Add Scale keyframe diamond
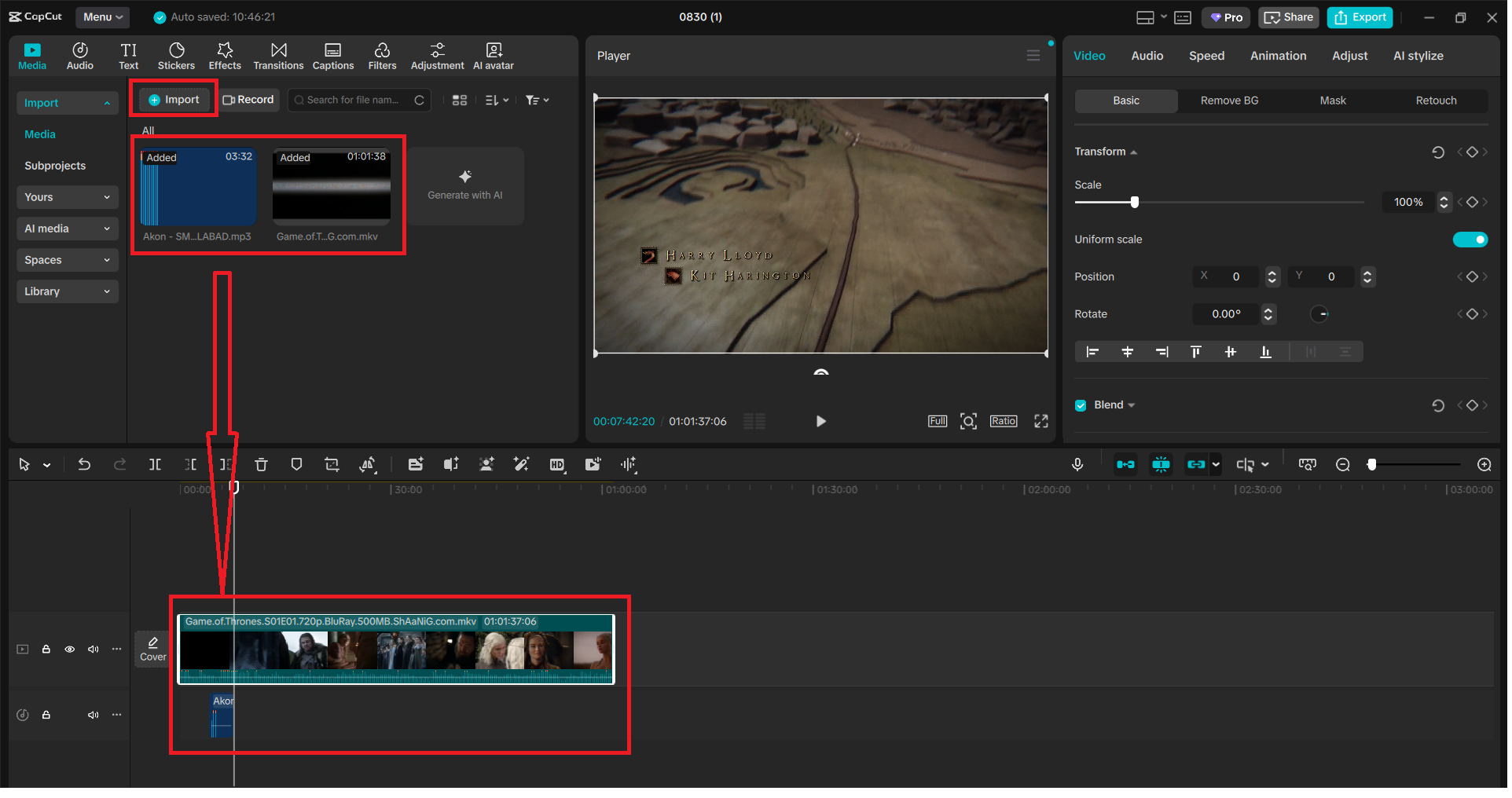 point(1473,203)
